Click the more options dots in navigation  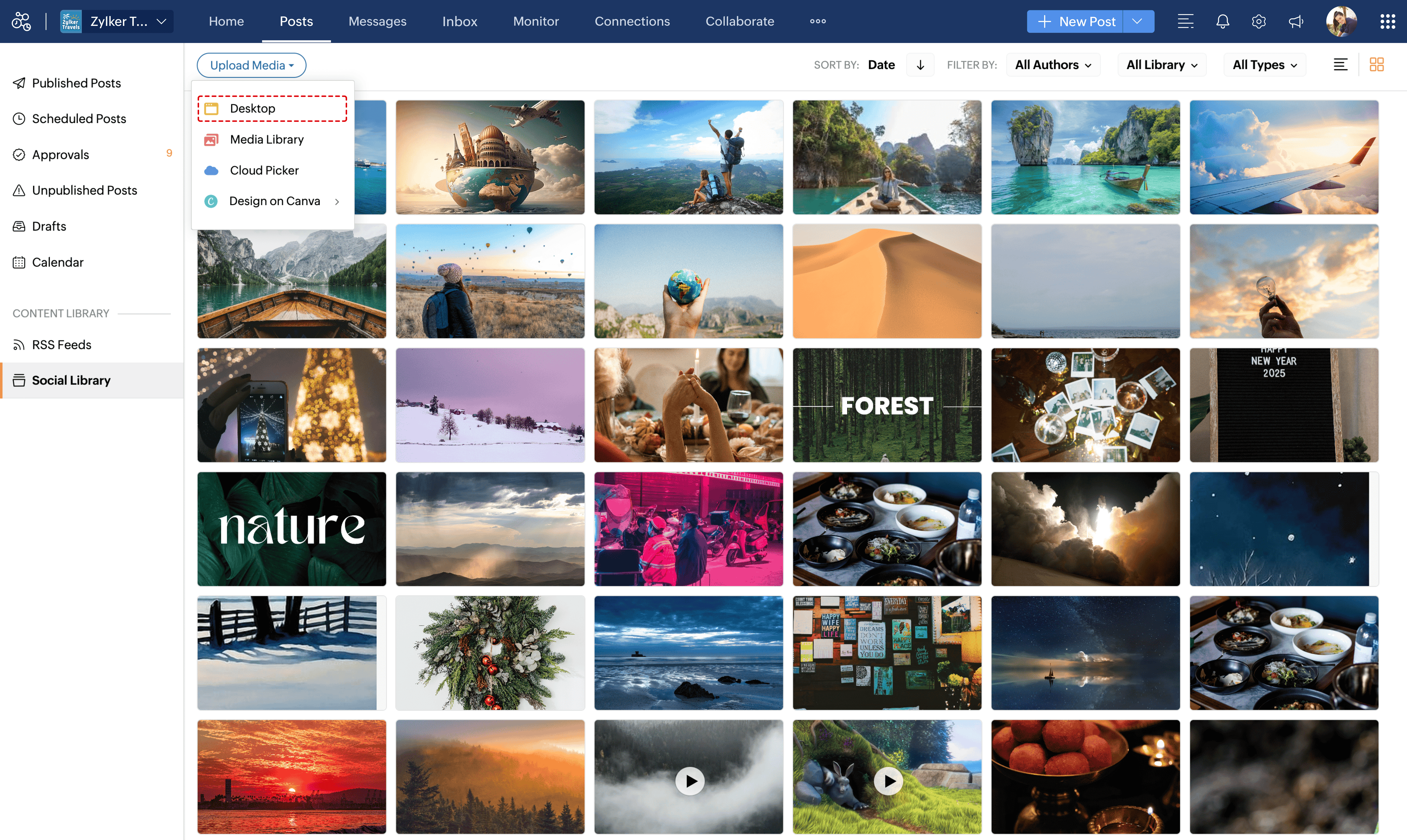click(x=818, y=21)
